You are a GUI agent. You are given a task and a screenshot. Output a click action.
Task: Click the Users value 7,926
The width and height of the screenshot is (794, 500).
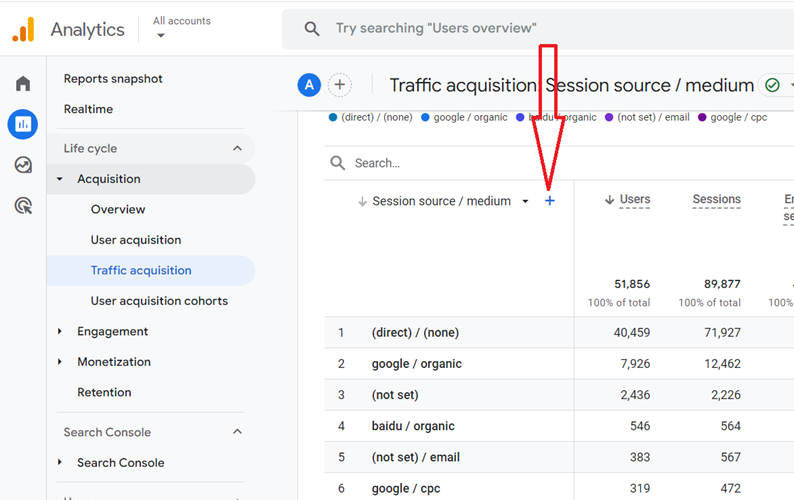pyautogui.click(x=635, y=364)
